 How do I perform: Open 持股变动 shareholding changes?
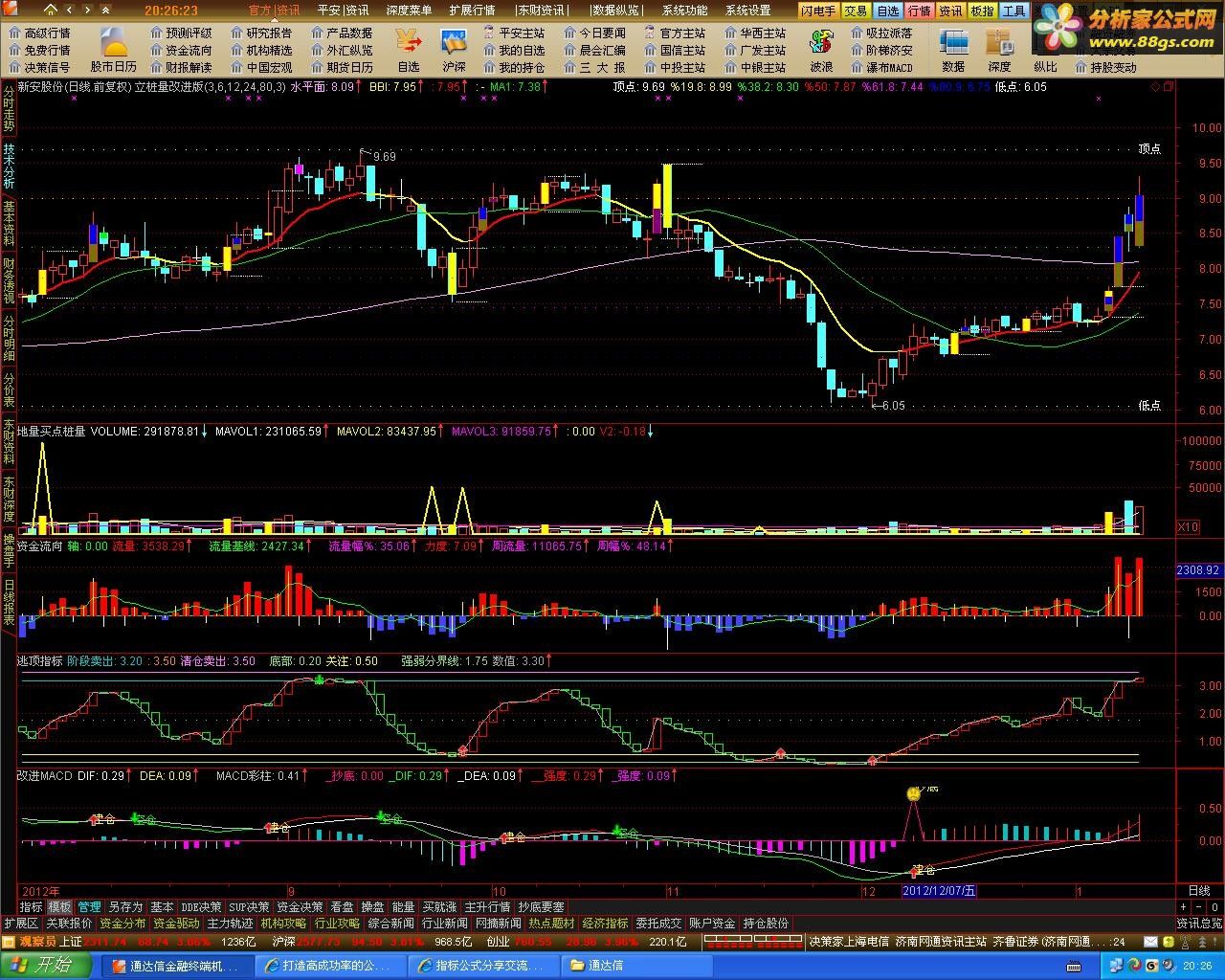[1105, 67]
